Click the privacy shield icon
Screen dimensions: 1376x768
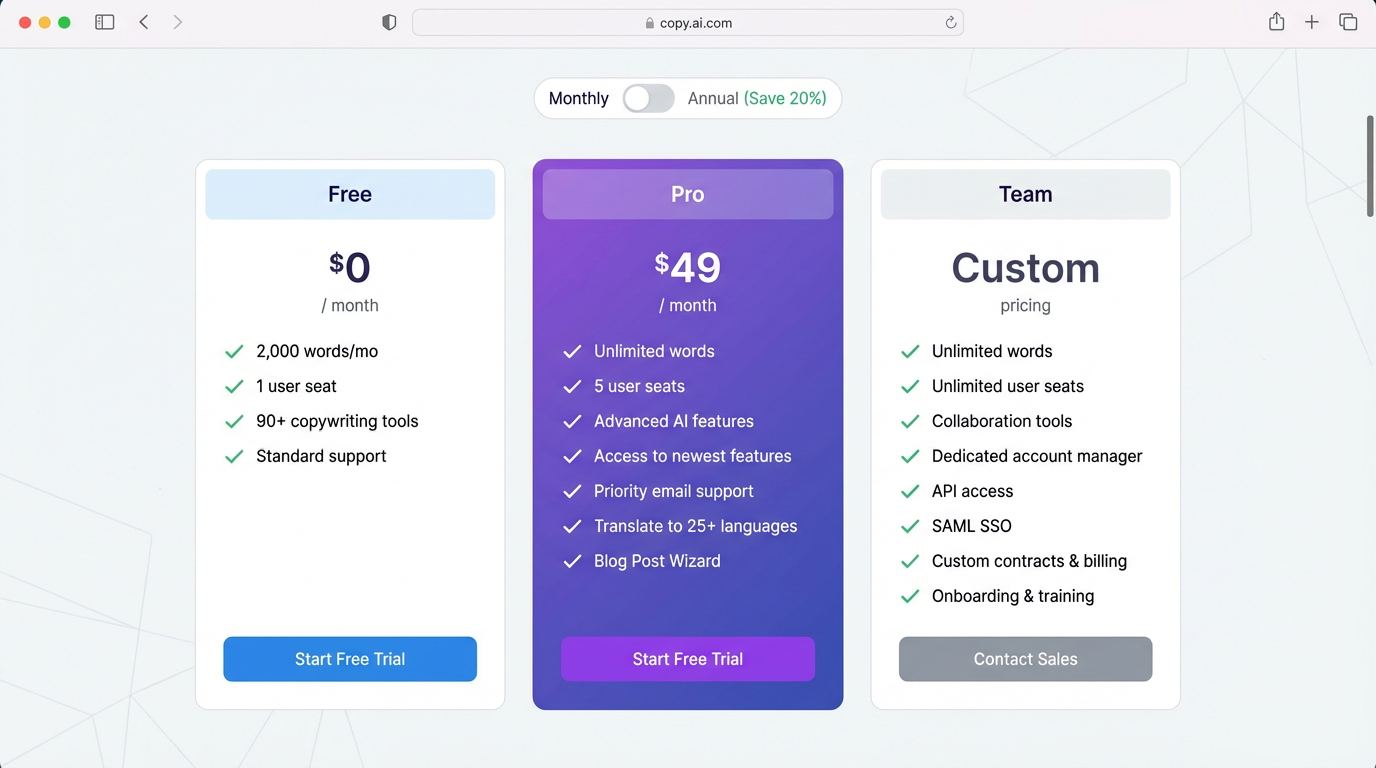[389, 21]
